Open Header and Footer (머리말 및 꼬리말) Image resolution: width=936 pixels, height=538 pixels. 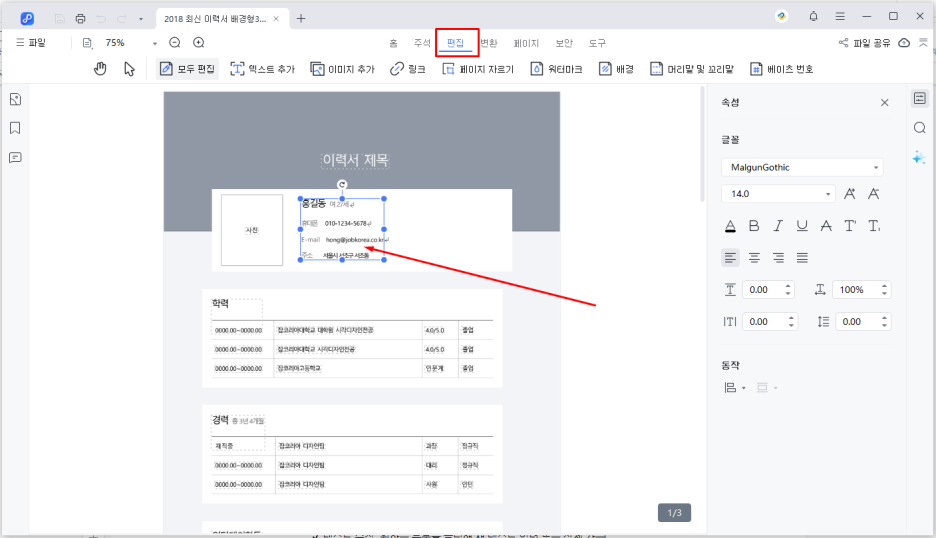[691, 69]
